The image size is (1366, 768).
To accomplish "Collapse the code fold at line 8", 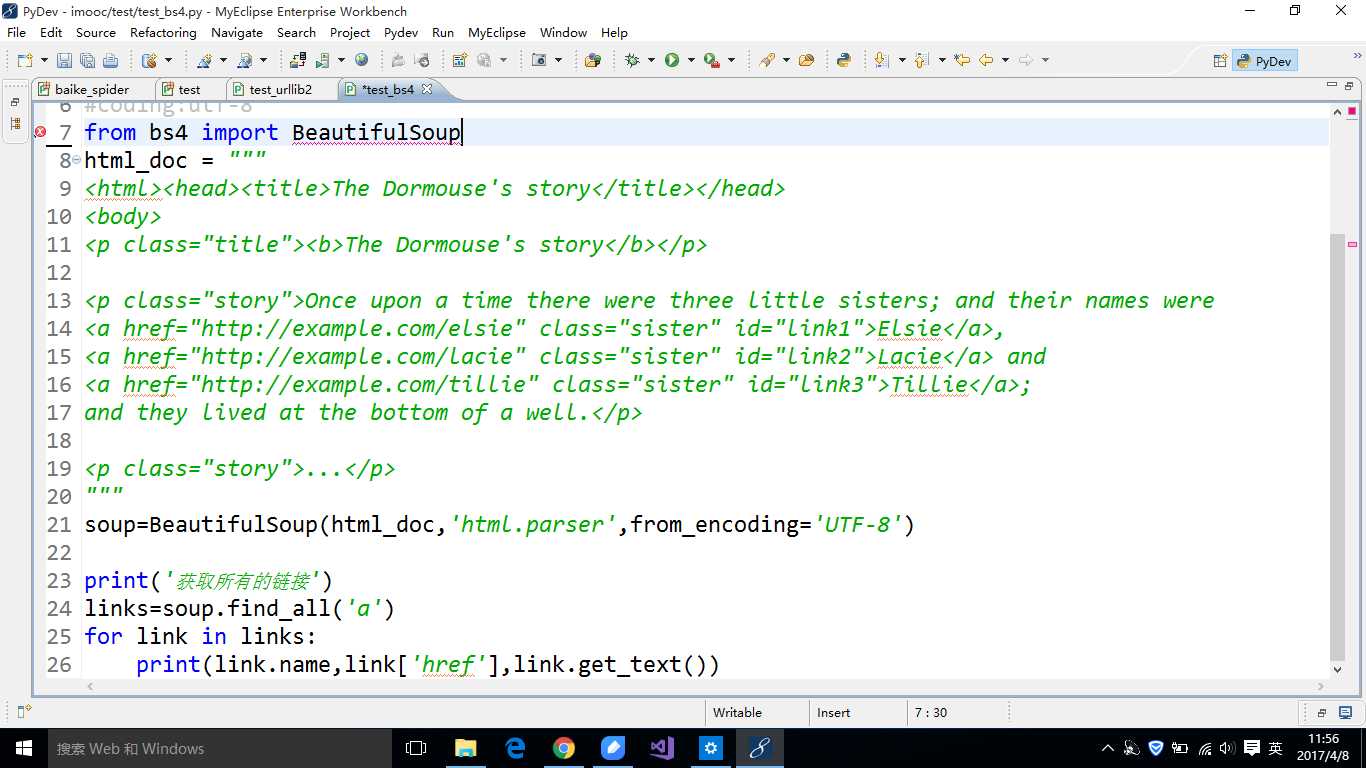I will click(77, 160).
